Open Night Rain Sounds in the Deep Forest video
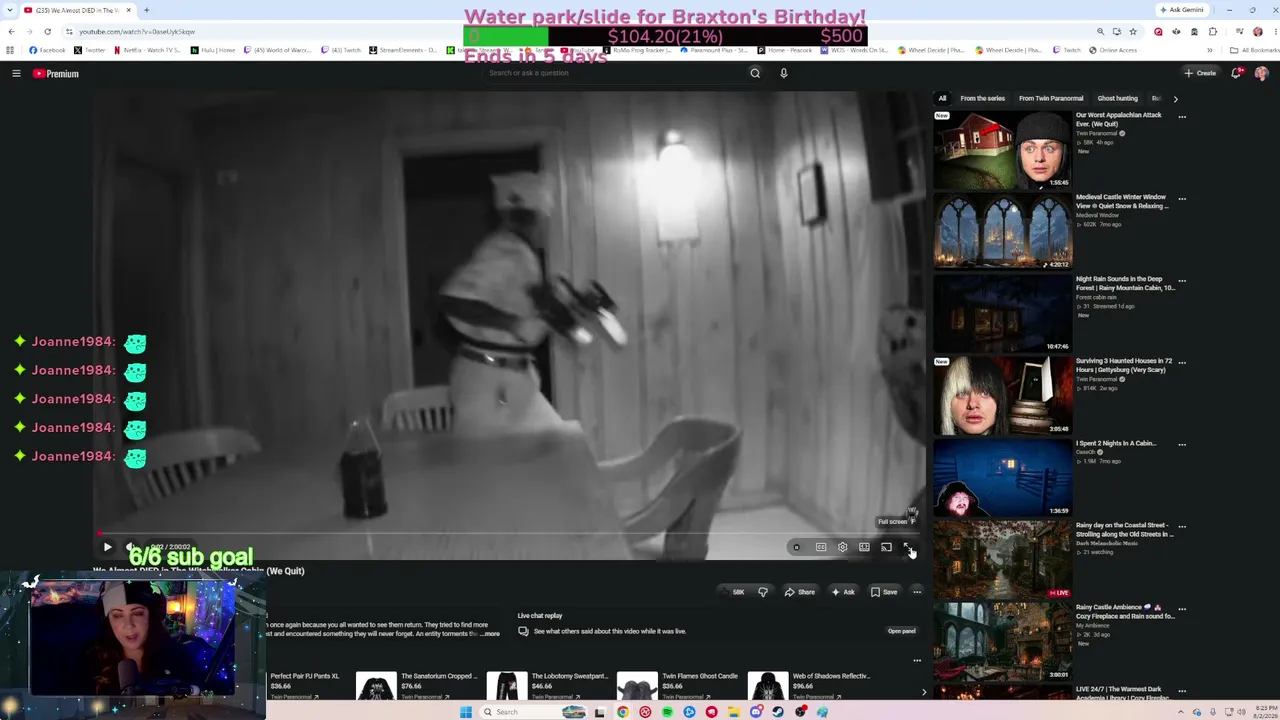Image resolution: width=1280 pixels, height=720 pixels. click(x=1003, y=313)
